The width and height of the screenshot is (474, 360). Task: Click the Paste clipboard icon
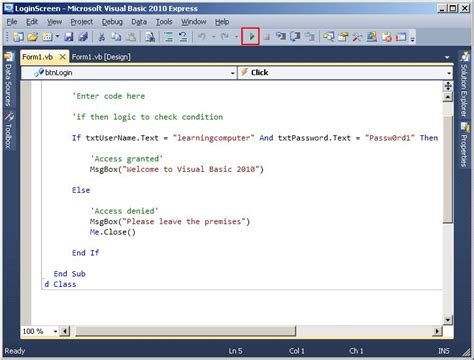[131, 36]
